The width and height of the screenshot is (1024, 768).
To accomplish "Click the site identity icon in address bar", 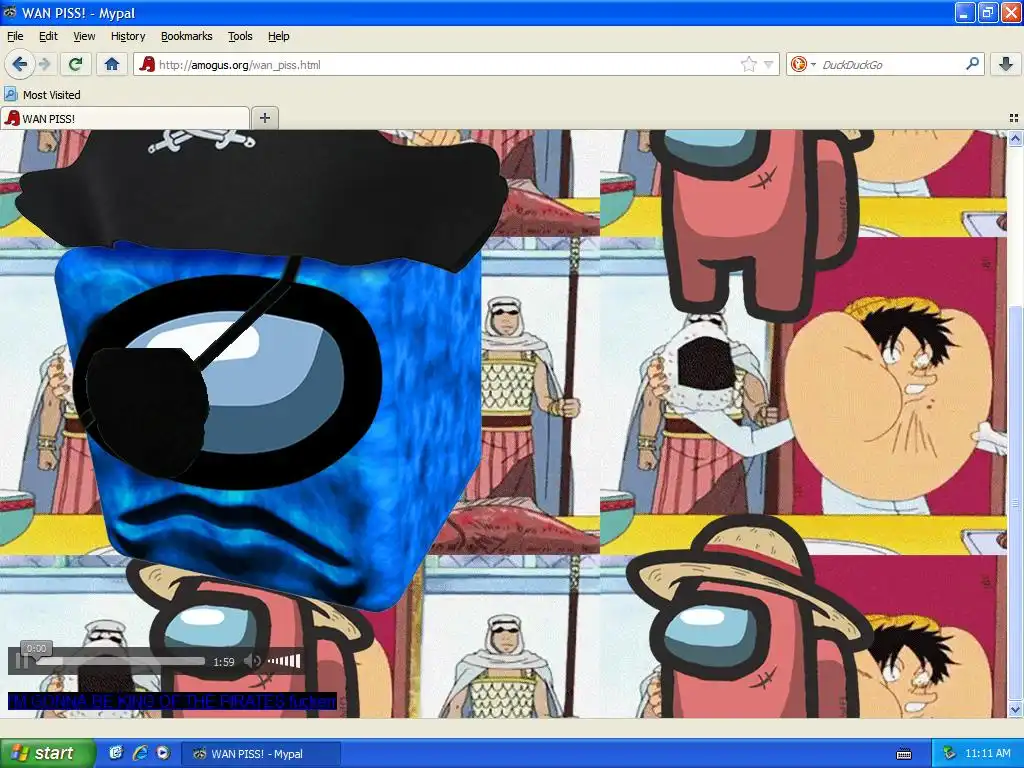I will point(148,64).
